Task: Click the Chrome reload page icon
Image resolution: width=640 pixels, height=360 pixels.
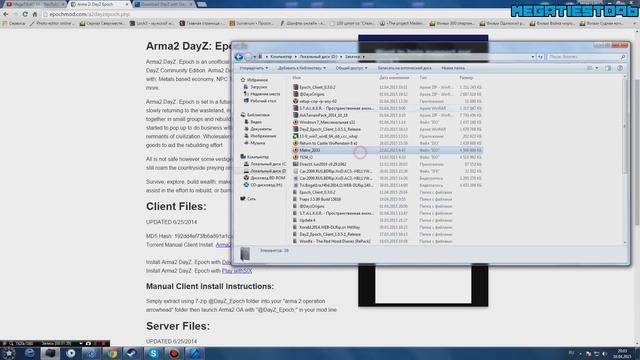Action: pyautogui.click(x=25, y=14)
